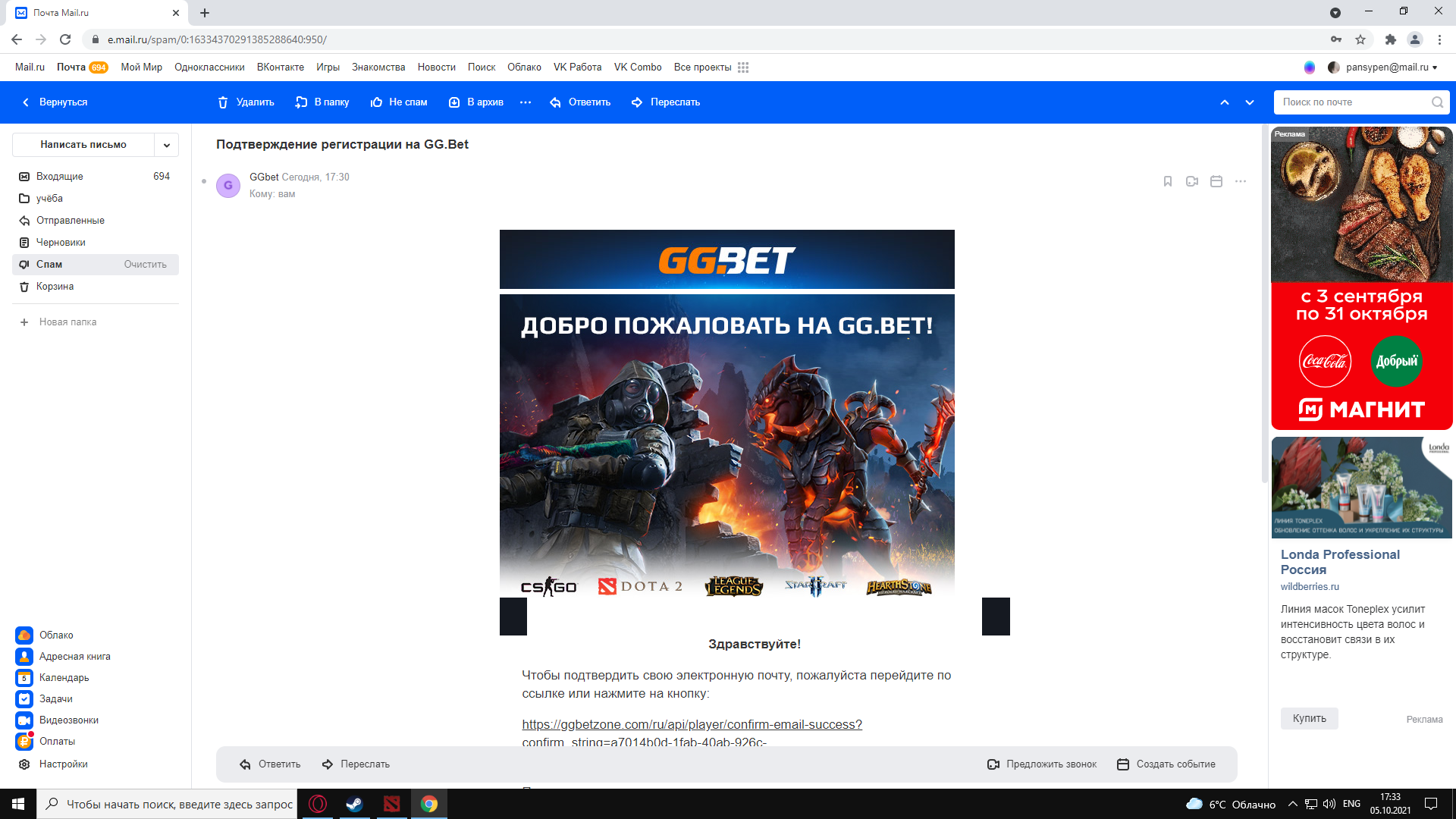Move email to folder via В папку

(x=322, y=102)
